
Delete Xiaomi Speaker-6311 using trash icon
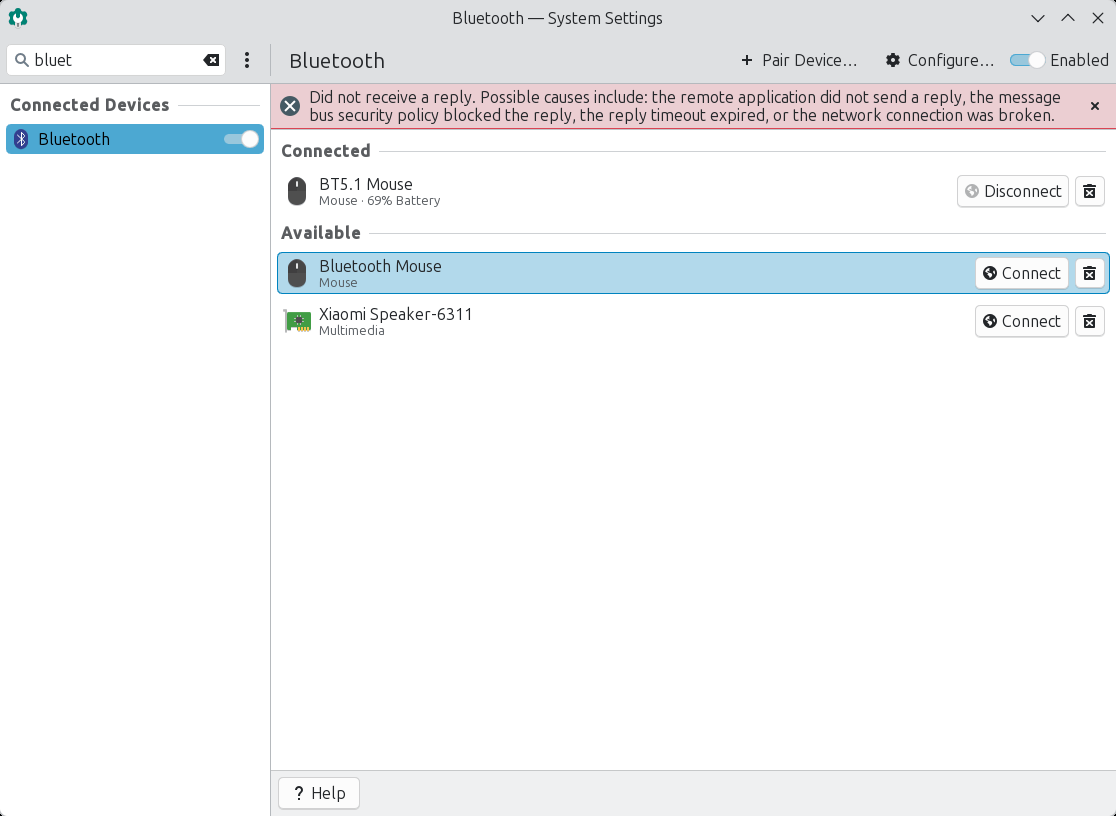(1090, 321)
